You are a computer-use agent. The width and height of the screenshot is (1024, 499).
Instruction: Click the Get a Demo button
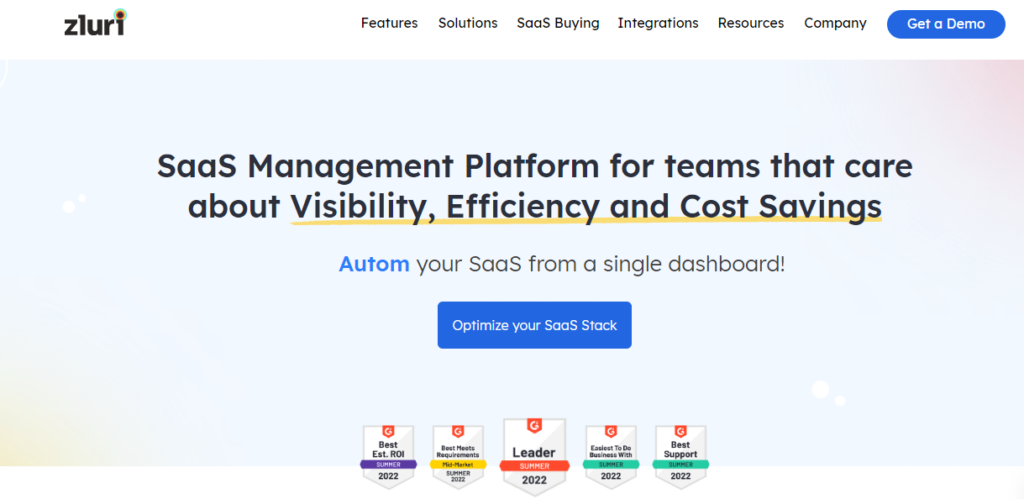pyautogui.click(x=946, y=24)
